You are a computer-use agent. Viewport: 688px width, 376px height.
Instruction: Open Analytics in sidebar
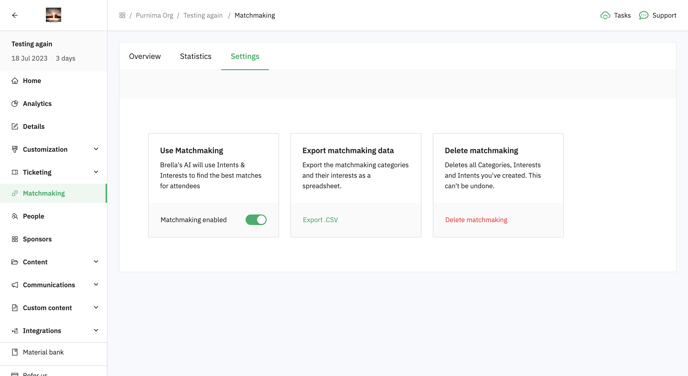37,104
